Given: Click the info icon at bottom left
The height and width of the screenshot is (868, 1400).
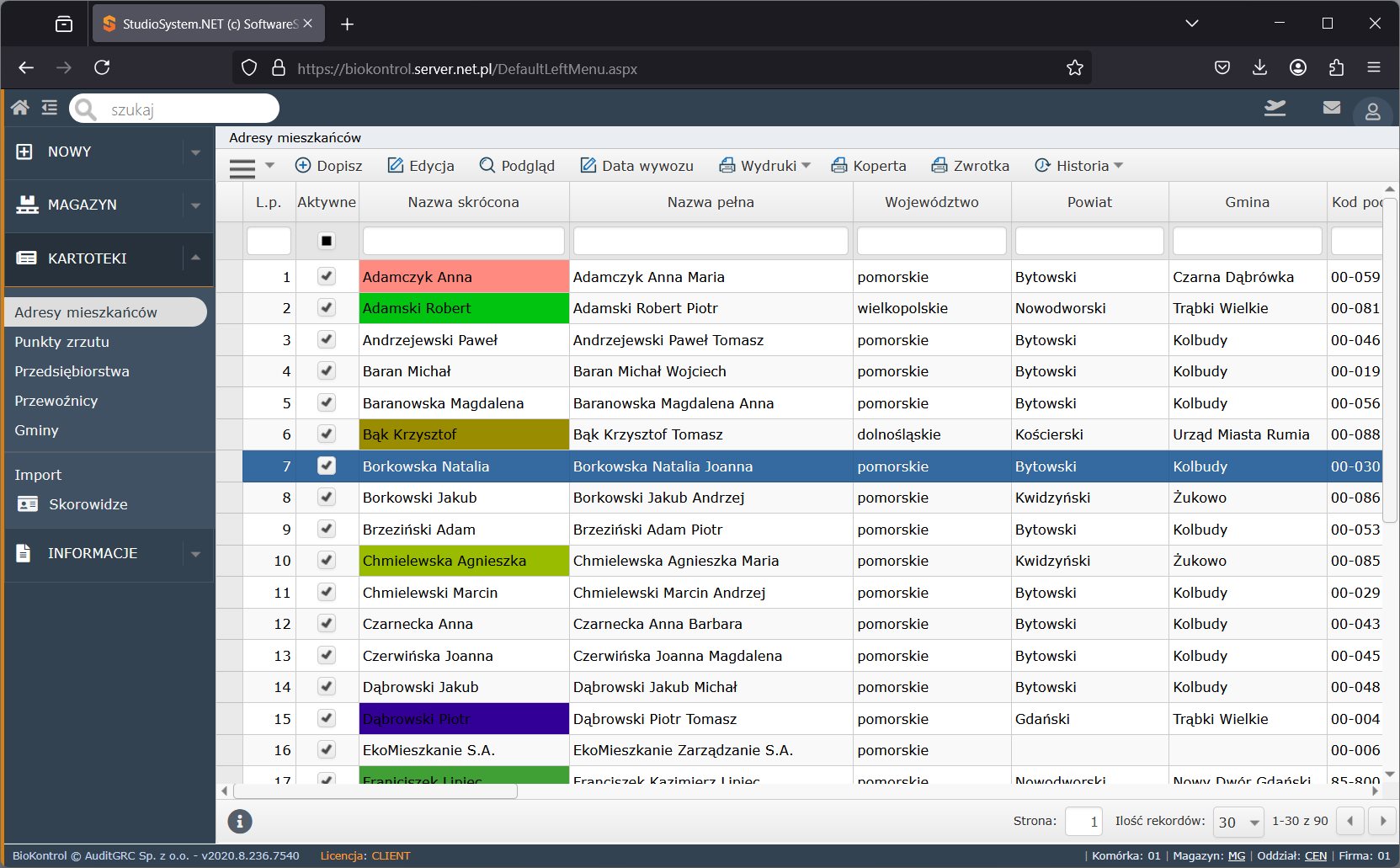Looking at the screenshot, I should coord(240,821).
